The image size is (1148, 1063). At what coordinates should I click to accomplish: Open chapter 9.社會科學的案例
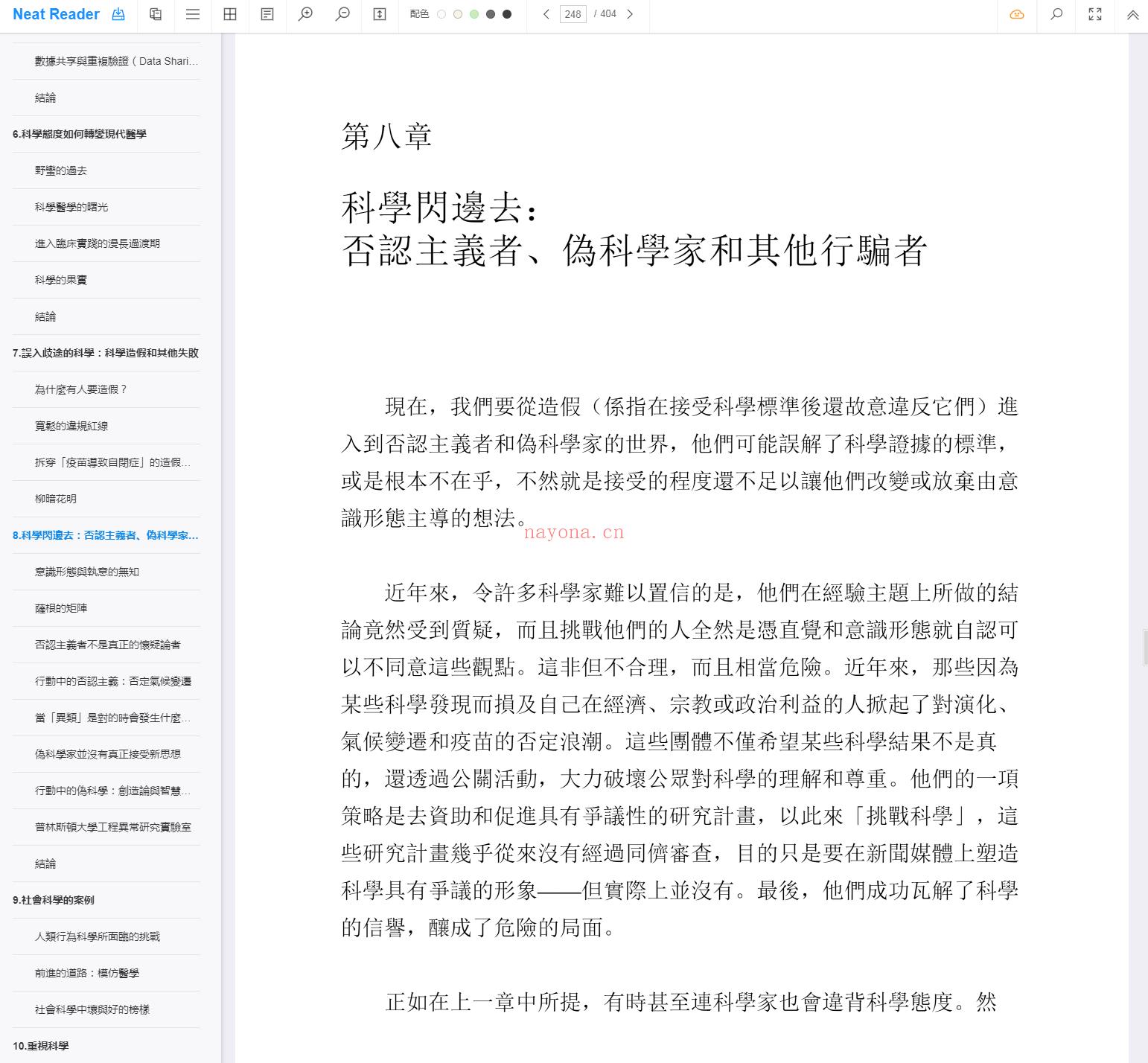point(54,900)
